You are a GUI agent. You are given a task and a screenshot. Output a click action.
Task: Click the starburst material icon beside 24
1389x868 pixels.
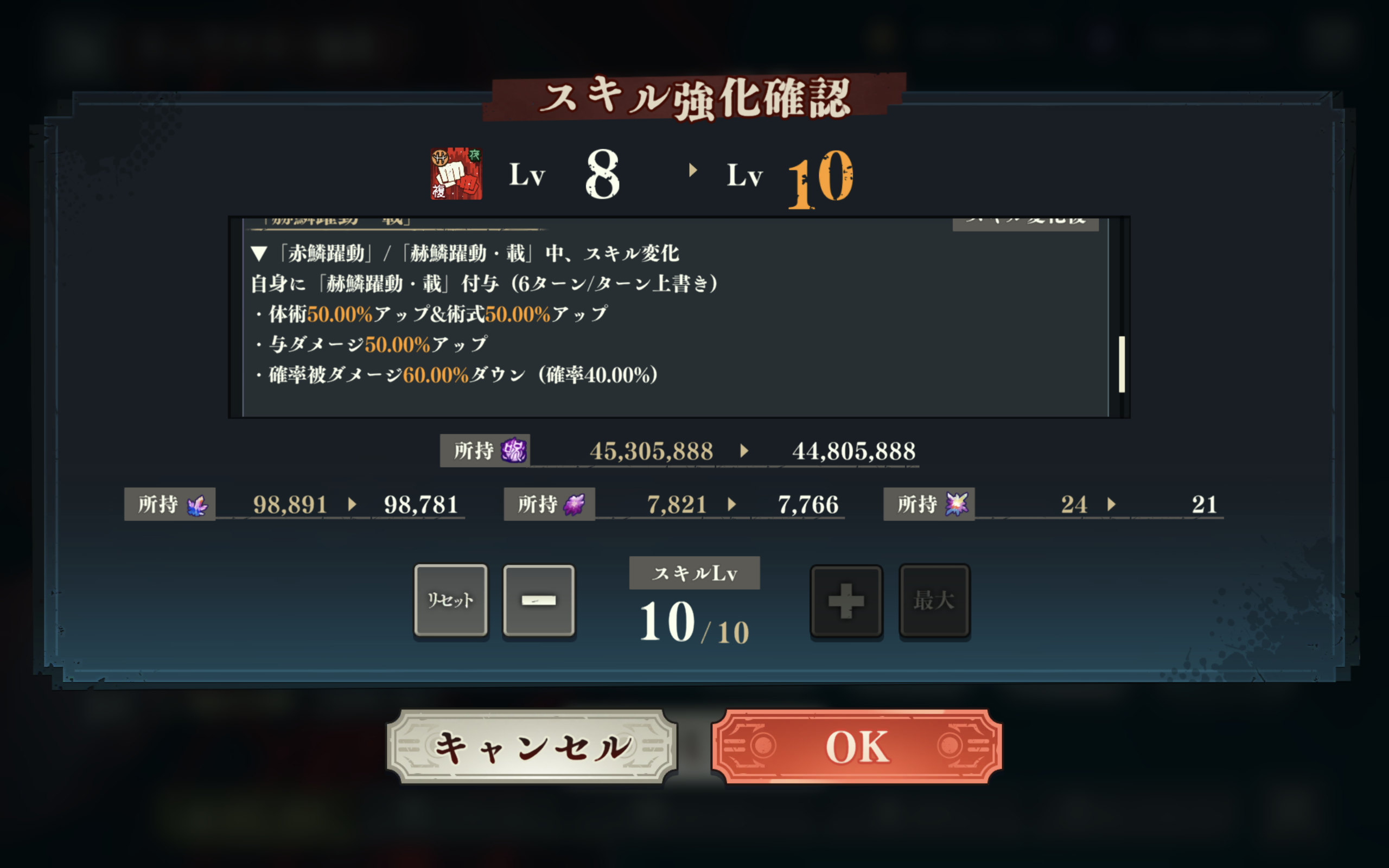956,504
